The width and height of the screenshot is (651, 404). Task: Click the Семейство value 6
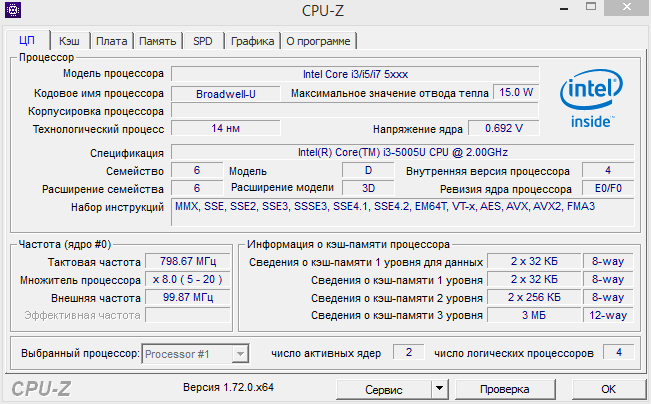click(x=197, y=170)
